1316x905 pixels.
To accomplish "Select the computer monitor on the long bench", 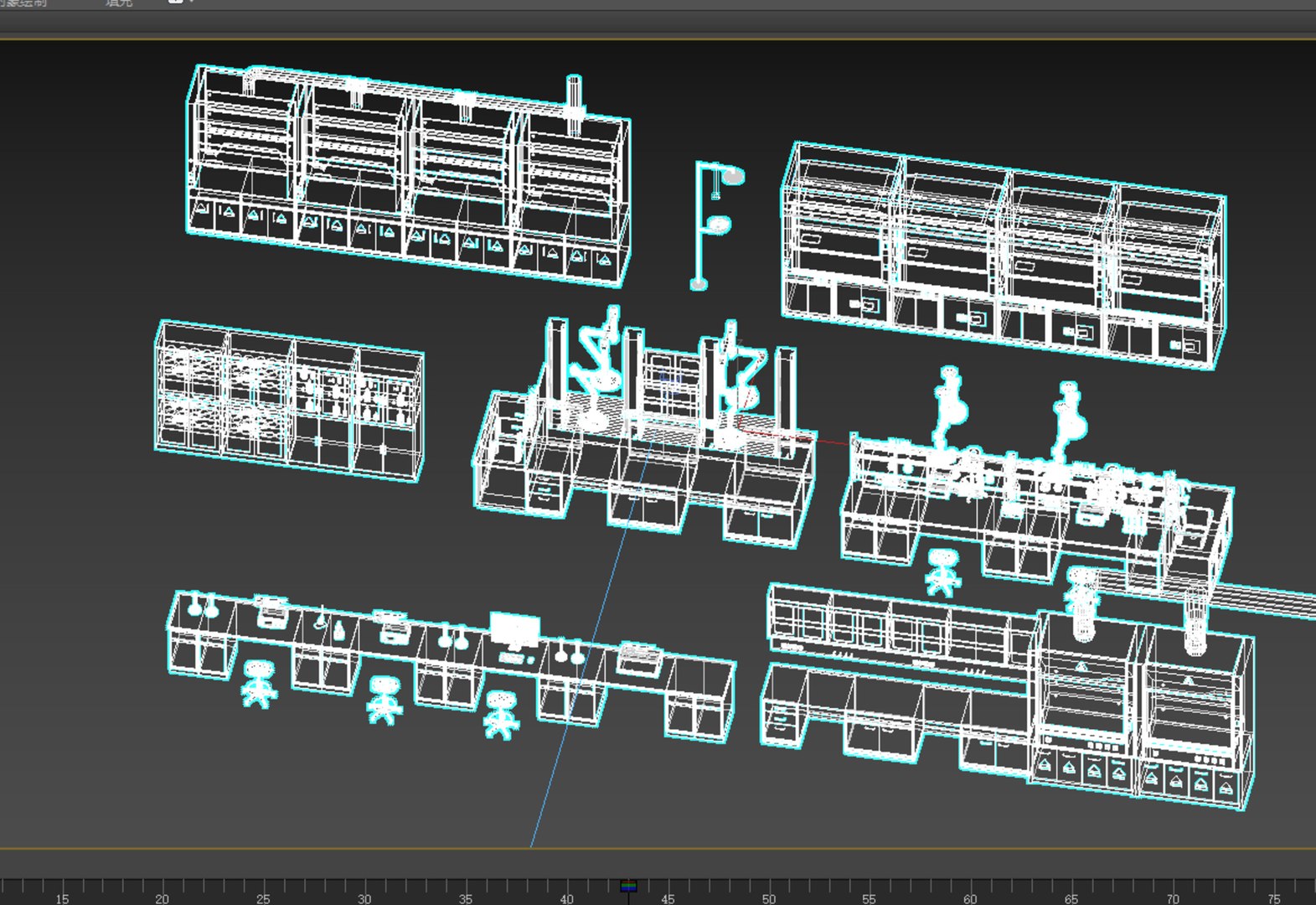I will pyautogui.click(x=514, y=632).
